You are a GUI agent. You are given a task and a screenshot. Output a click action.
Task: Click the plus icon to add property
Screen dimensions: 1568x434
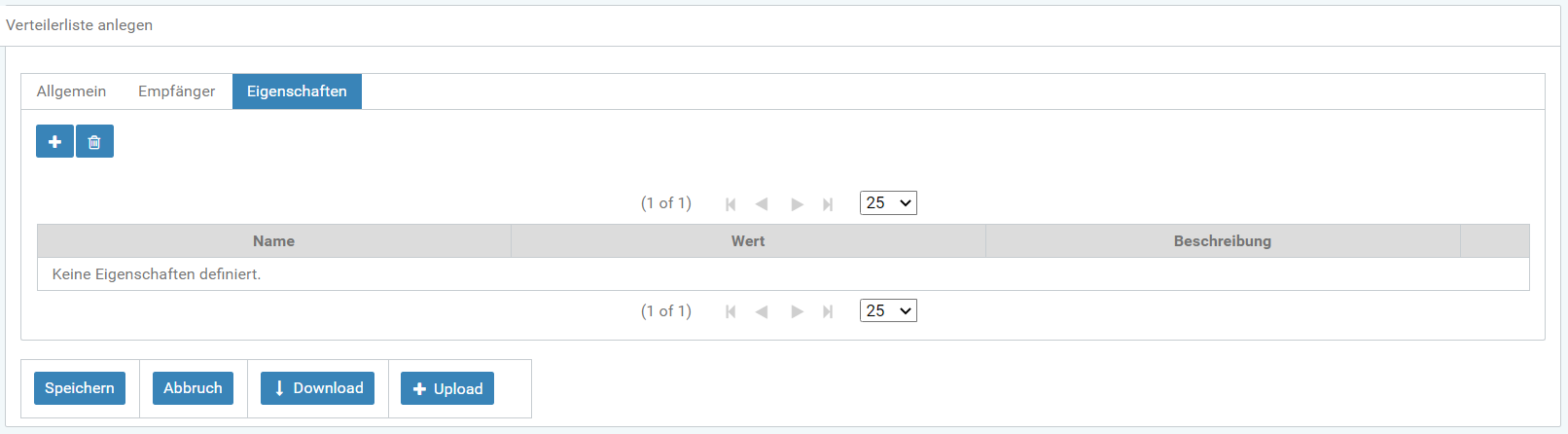pyautogui.click(x=54, y=142)
